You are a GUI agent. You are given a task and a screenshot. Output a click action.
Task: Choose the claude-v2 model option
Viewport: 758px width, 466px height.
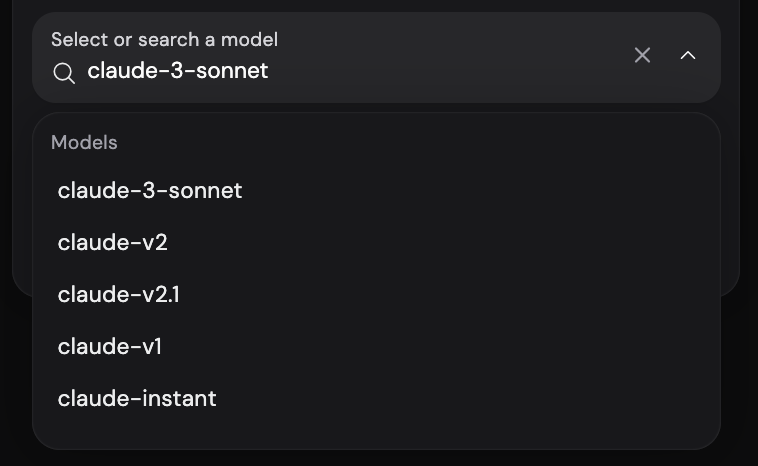click(x=376, y=242)
